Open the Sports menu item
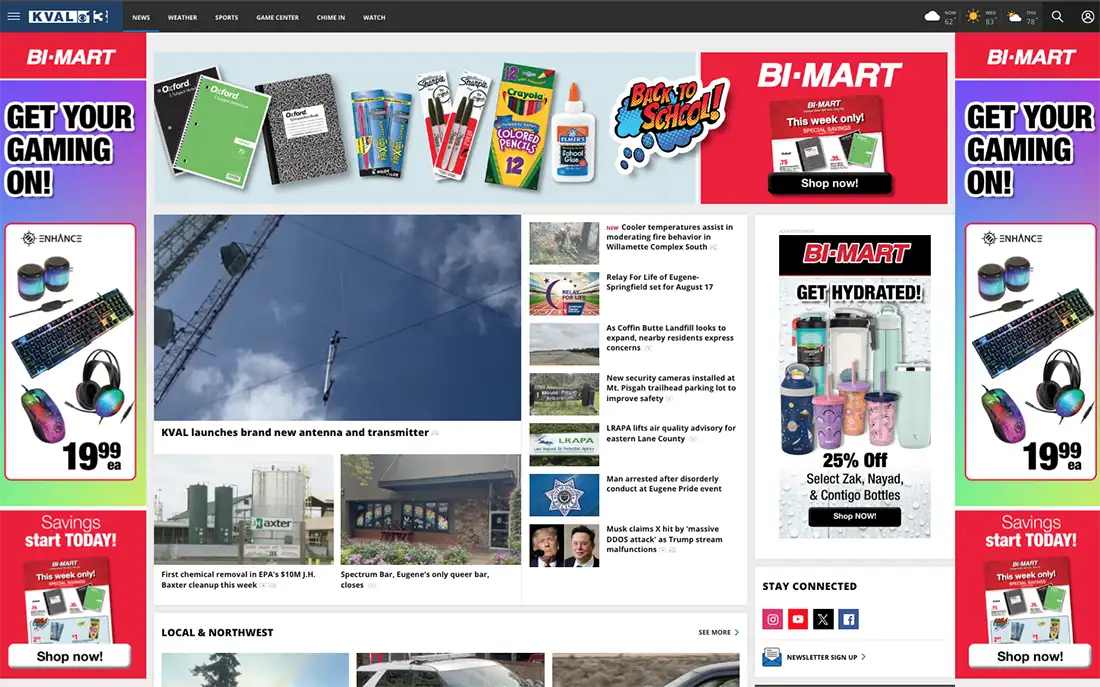Image resolution: width=1100 pixels, height=687 pixels. point(227,18)
